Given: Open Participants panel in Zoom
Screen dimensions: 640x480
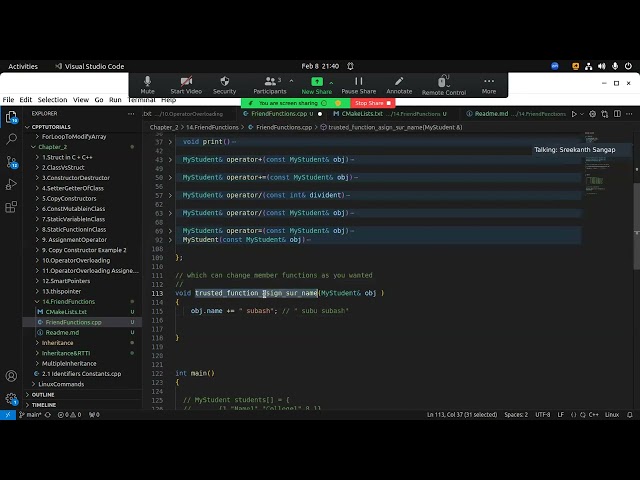Looking at the screenshot, I should pos(270,85).
